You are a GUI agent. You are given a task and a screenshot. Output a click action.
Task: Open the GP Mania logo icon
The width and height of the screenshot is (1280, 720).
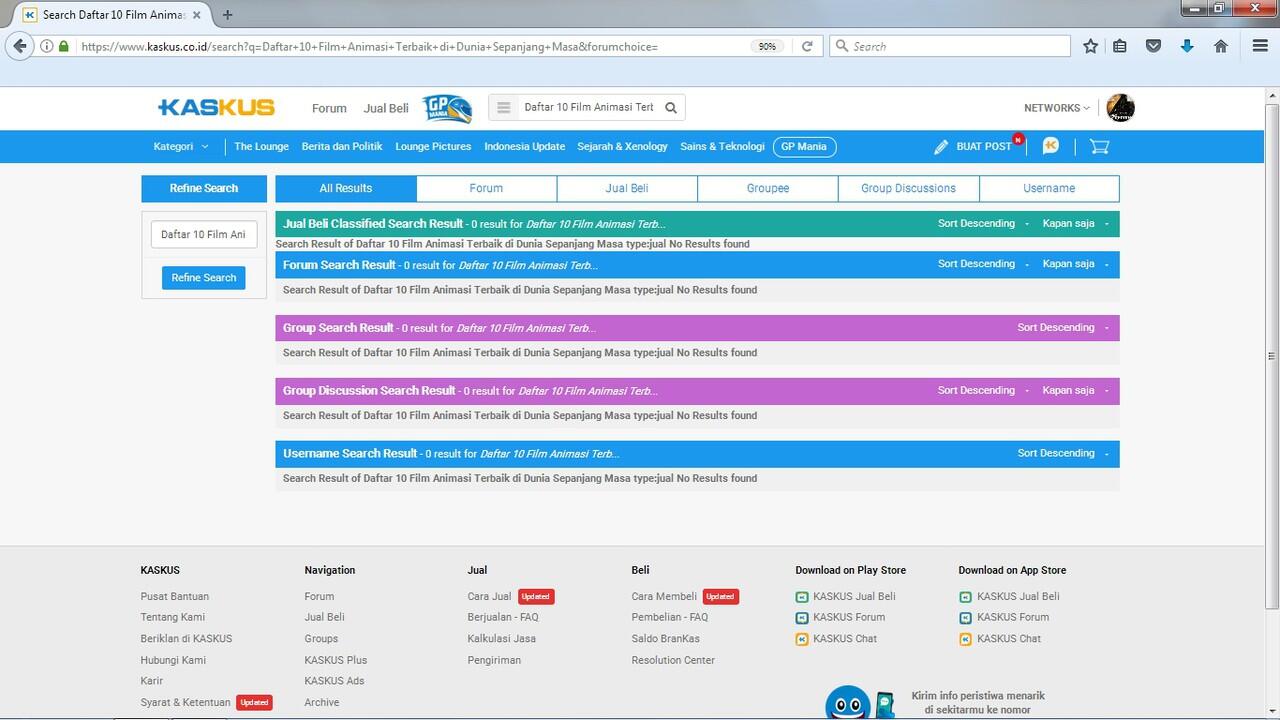[x=446, y=108]
